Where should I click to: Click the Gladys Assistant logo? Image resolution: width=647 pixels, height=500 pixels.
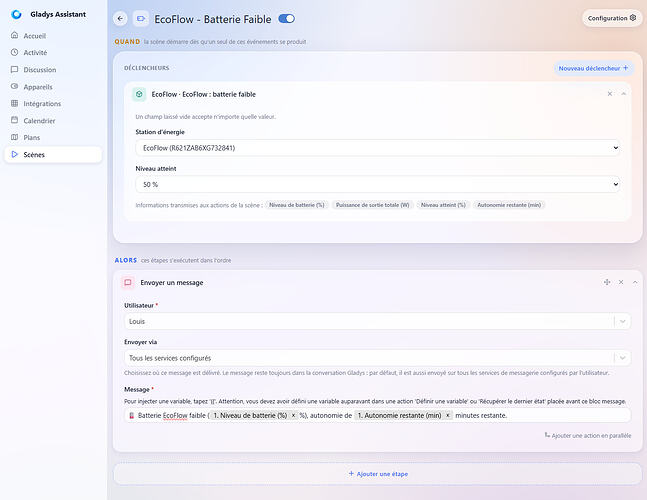pyautogui.click(x=17, y=14)
